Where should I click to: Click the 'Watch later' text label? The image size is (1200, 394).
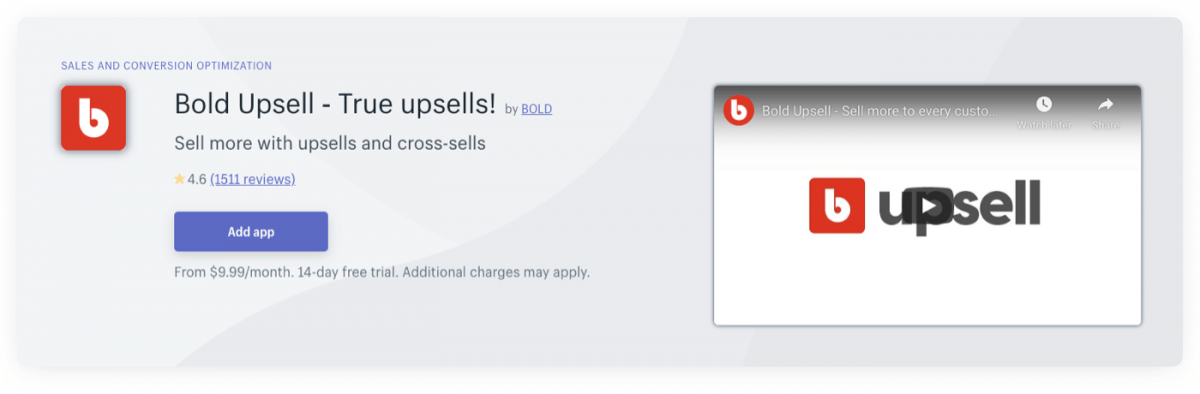tap(1044, 125)
